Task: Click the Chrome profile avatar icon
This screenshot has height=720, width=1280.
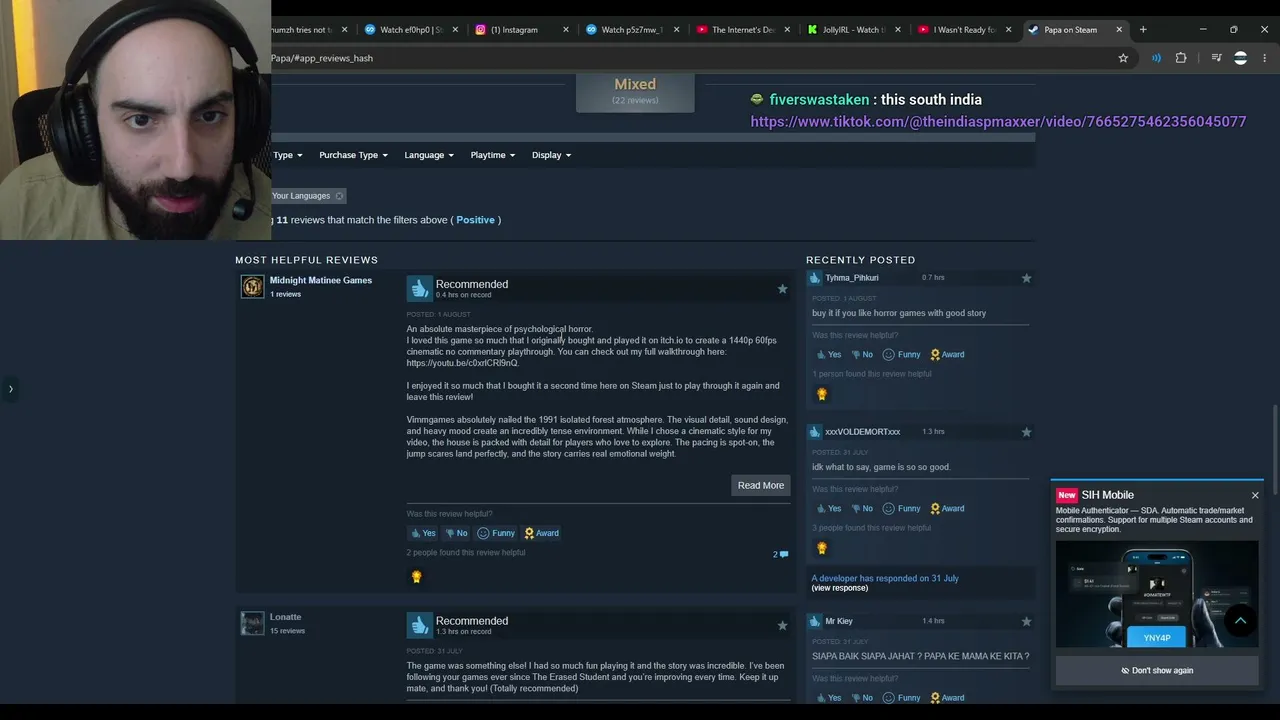Action: point(1241,58)
